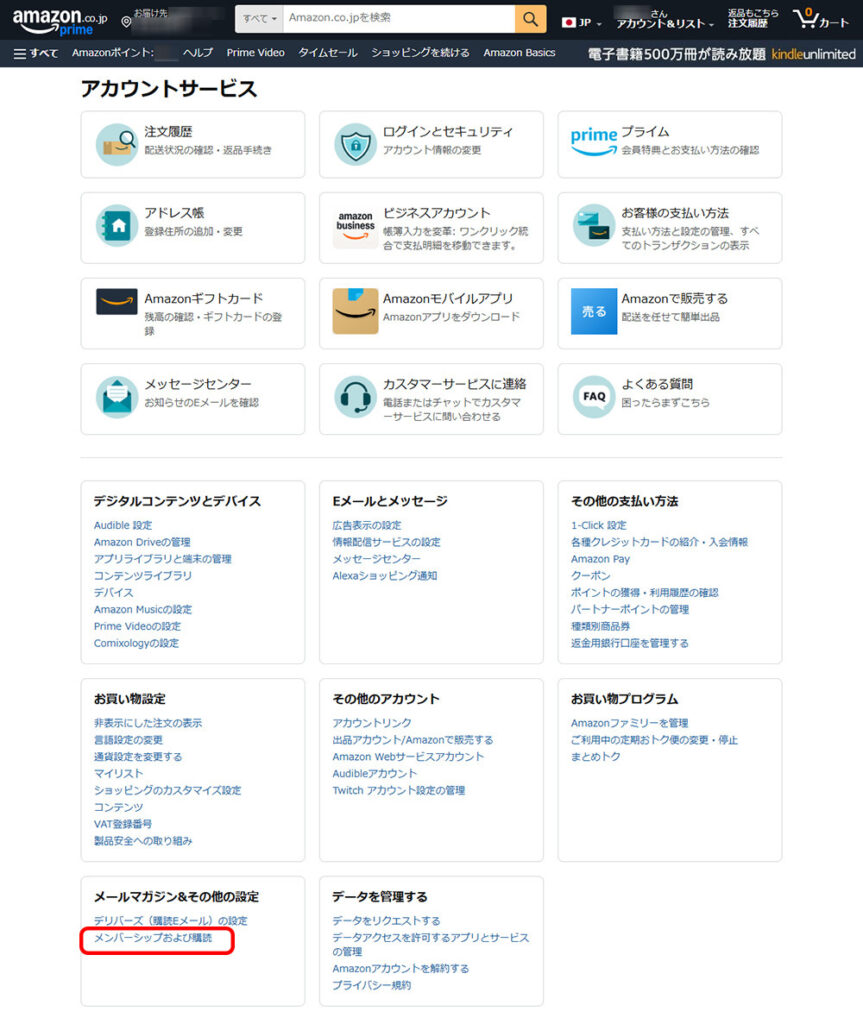863x1024 pixels.
Task: Open the すべて search category dropdown
Action: (259, 19)
